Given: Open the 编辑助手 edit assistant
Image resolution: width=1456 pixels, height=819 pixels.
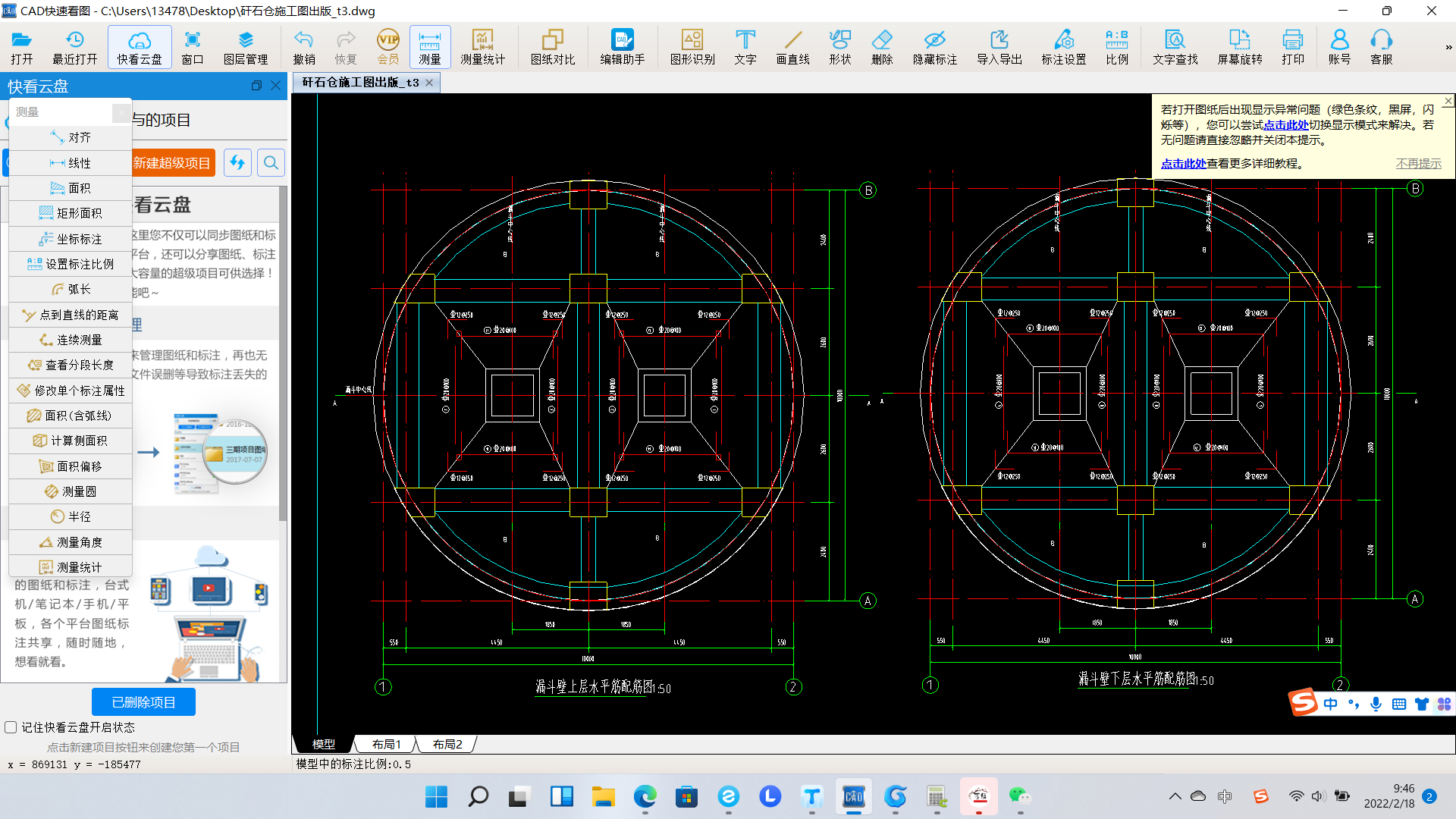Looking at the screenshot, I should 623,47.
